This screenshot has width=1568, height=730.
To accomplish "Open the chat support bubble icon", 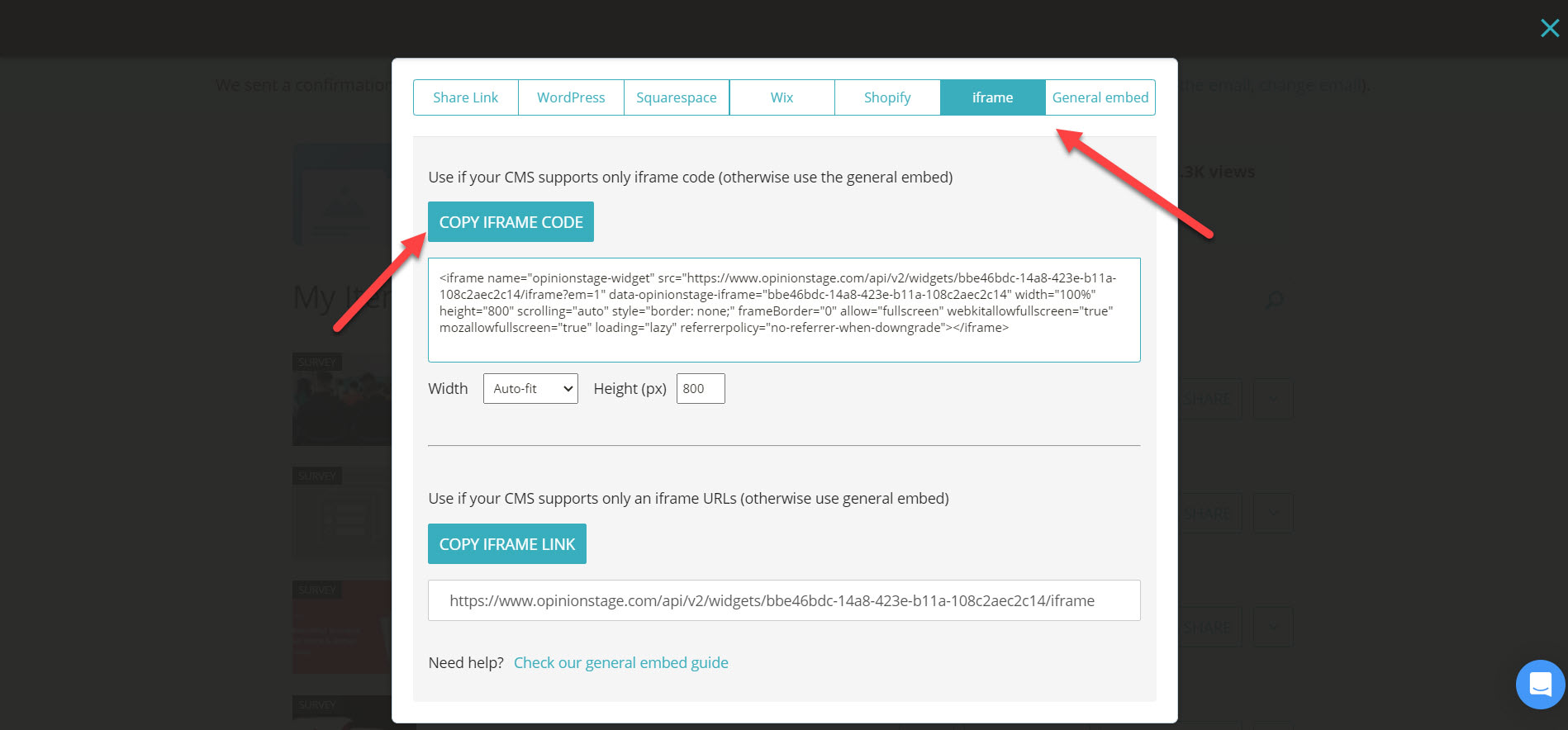I will click(x=1540, y=684).
